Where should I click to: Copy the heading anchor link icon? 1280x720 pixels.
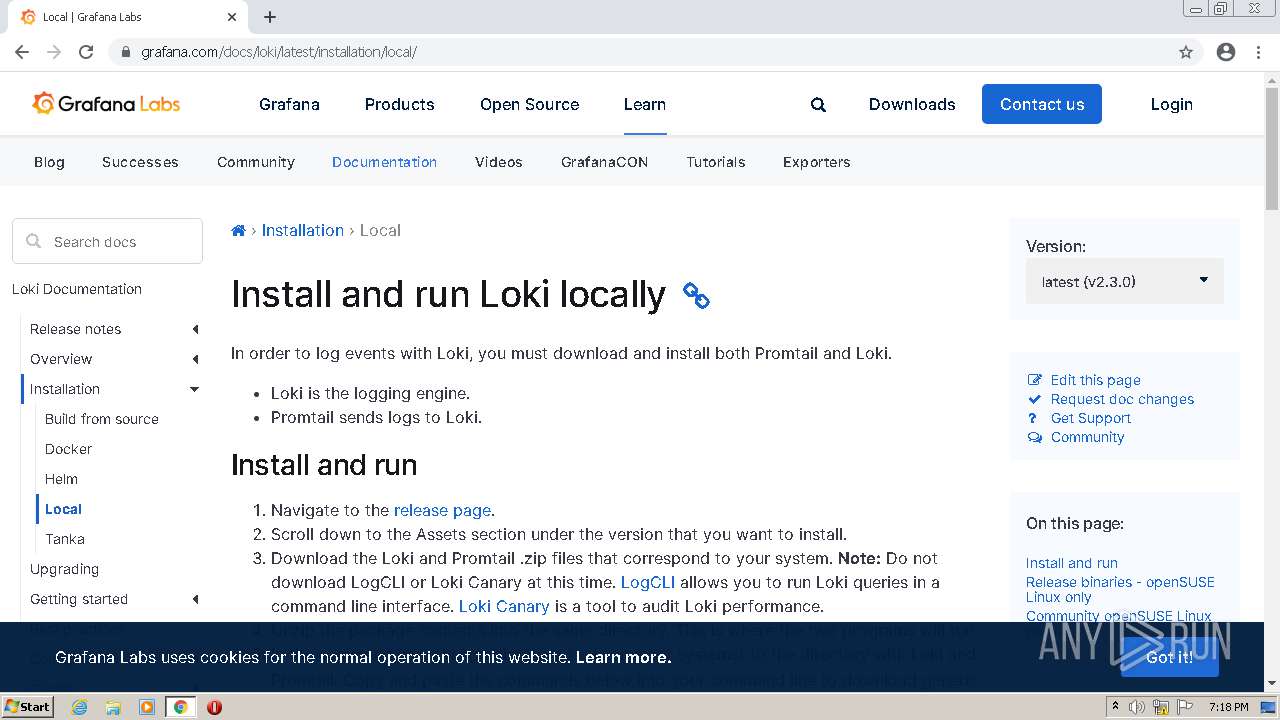coord(696,295)
